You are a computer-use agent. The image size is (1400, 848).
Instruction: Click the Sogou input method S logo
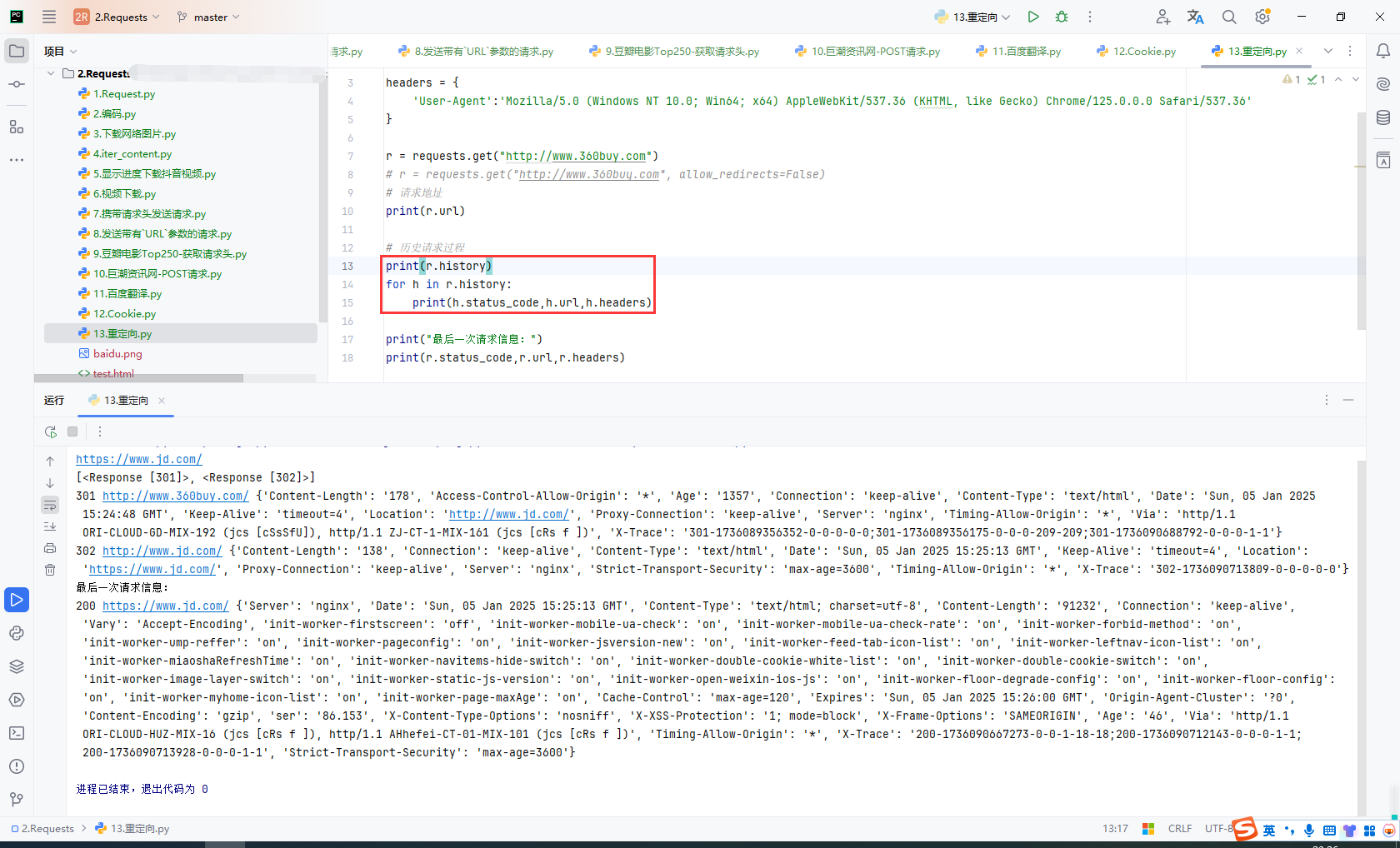click(1245, 829)
